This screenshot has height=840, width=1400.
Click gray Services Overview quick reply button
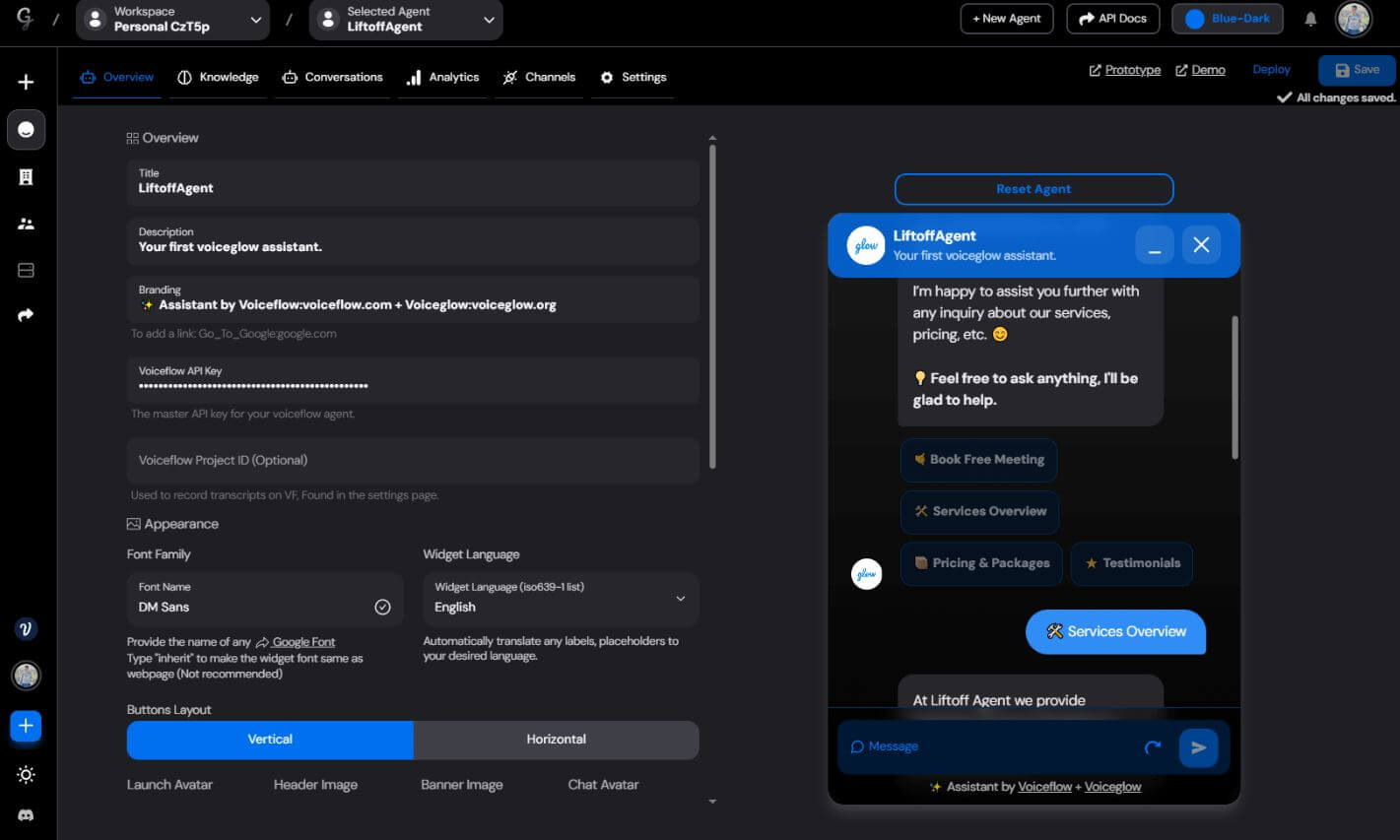pyautogui.click(x=980, y=512)
